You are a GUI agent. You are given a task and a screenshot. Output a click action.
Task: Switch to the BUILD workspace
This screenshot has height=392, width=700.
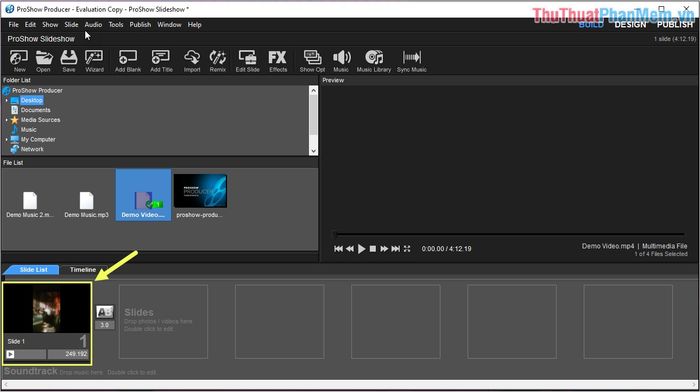click(x=591, y=25)
